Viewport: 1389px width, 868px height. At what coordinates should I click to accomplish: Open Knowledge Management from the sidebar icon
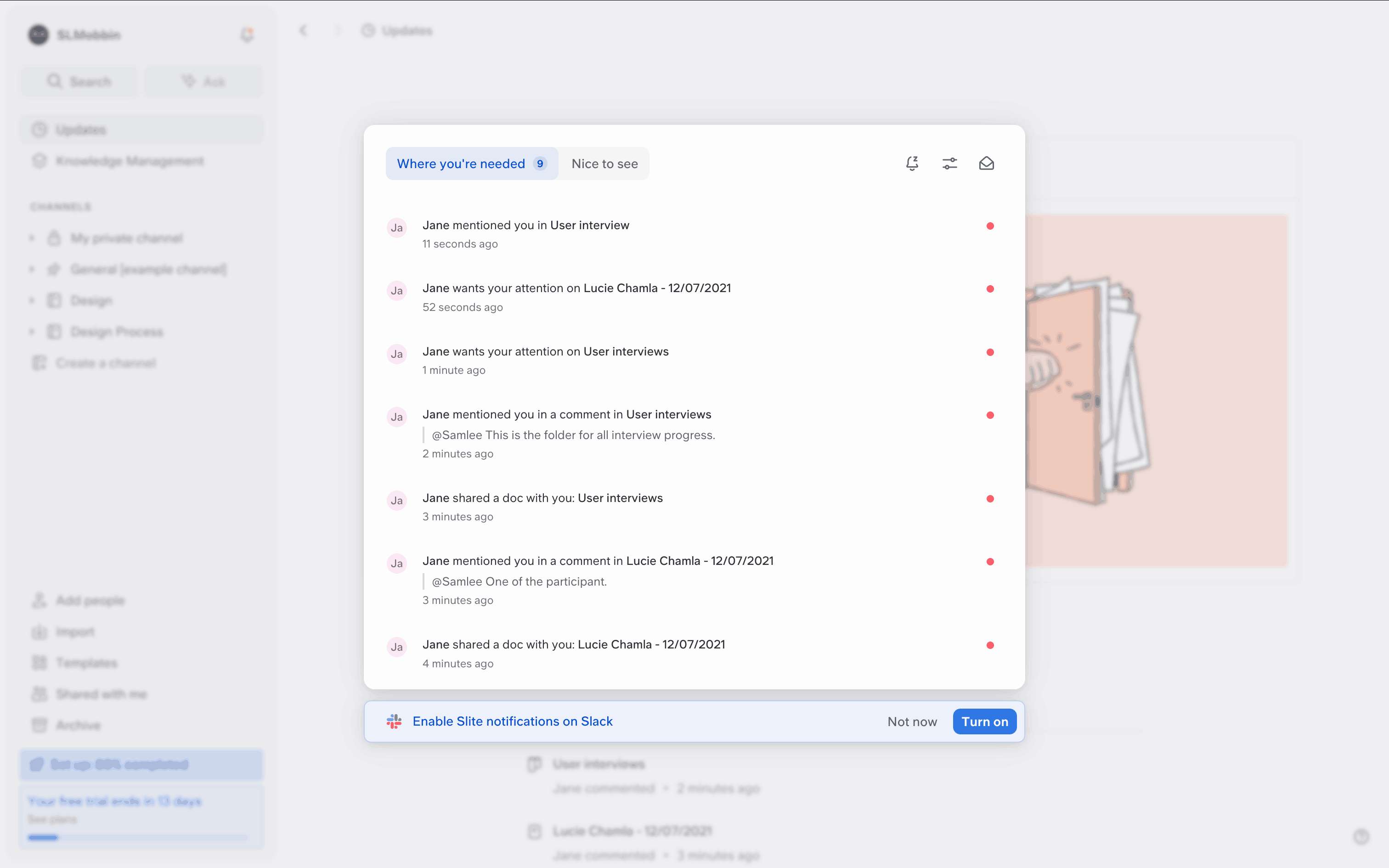(39, 161)
